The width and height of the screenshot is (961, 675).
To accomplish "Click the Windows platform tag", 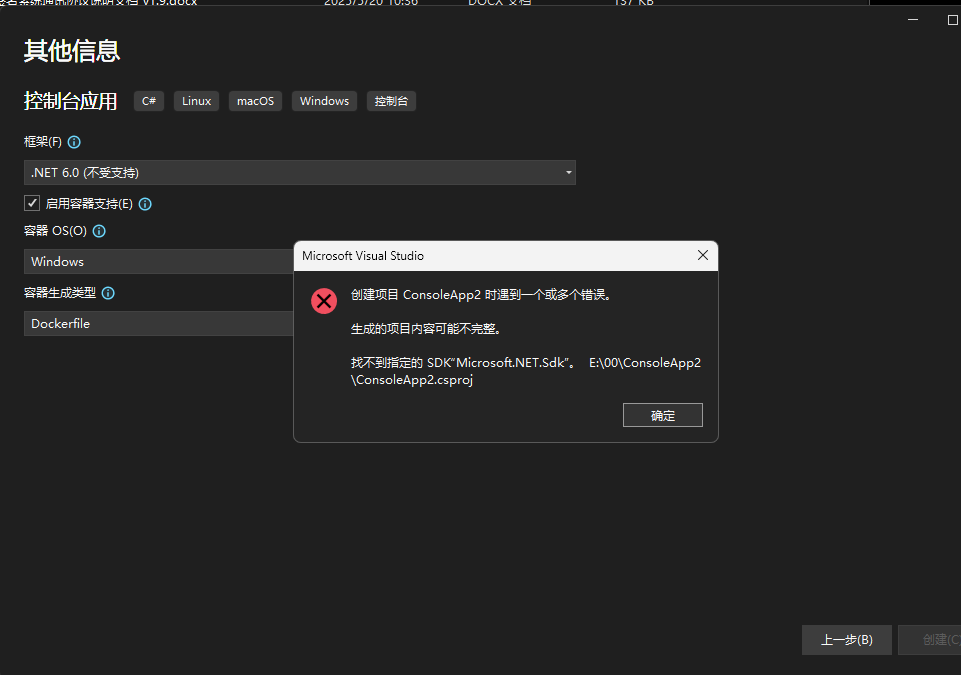I will pyautogui.click(x=324, y=101).
